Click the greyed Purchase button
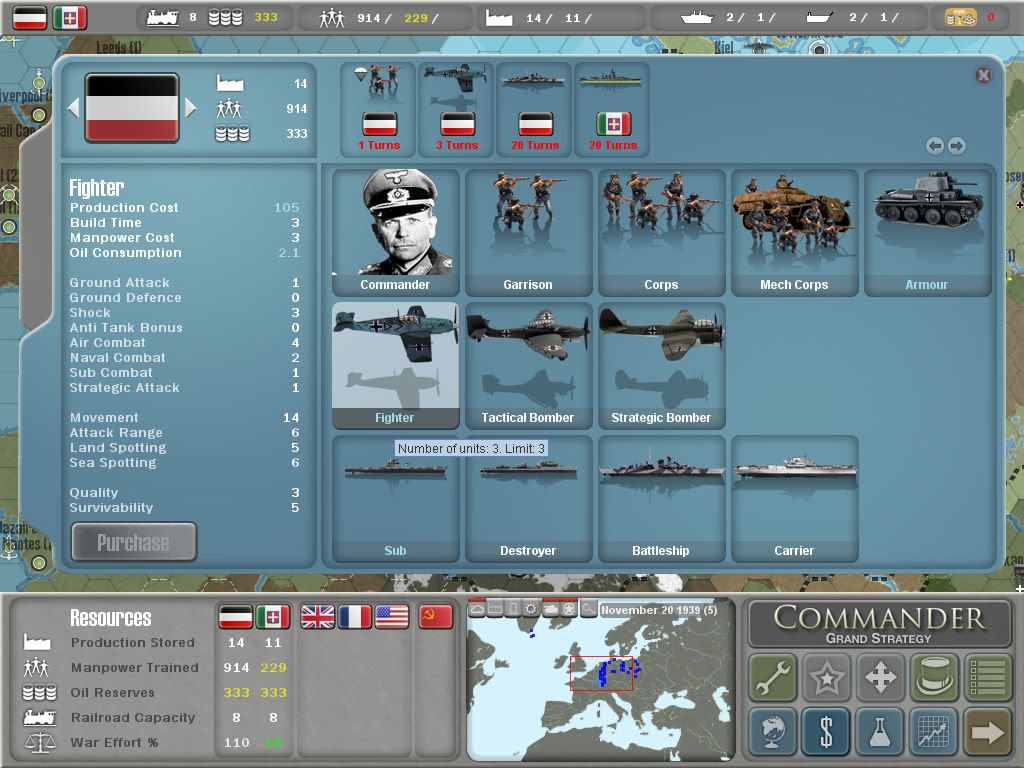 point(134,542)
